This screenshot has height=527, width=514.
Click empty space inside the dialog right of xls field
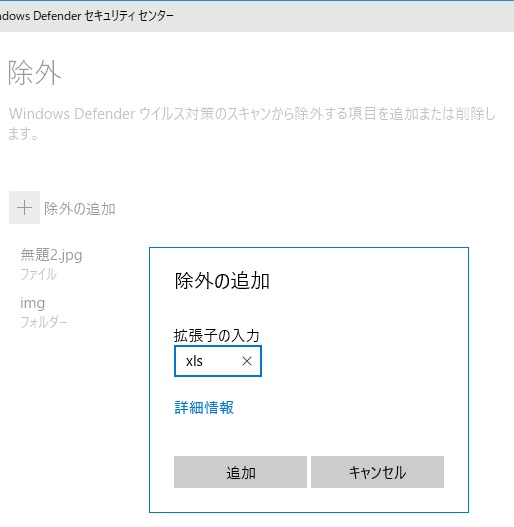click(x=363, y=361)
